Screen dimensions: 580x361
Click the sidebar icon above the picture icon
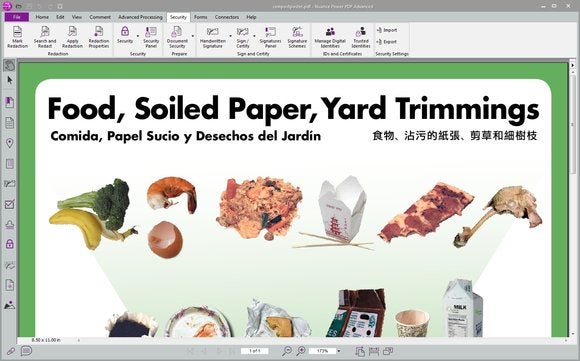pos(10,285)
